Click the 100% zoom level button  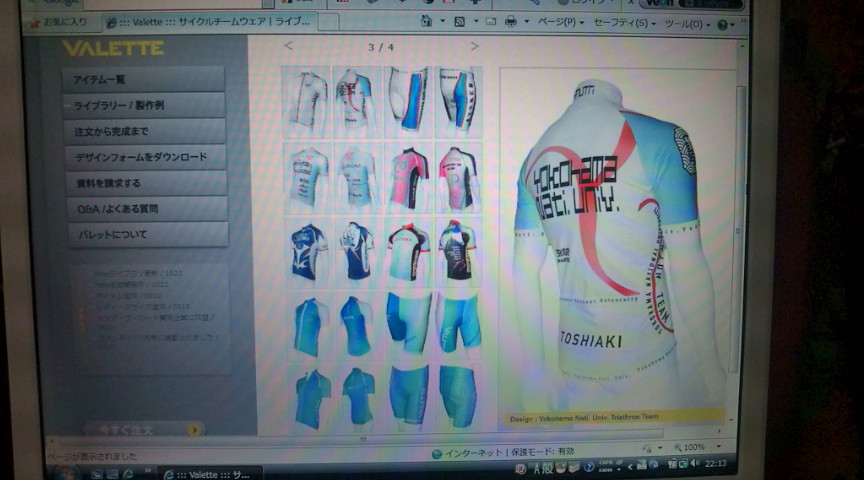pos(689,447)
